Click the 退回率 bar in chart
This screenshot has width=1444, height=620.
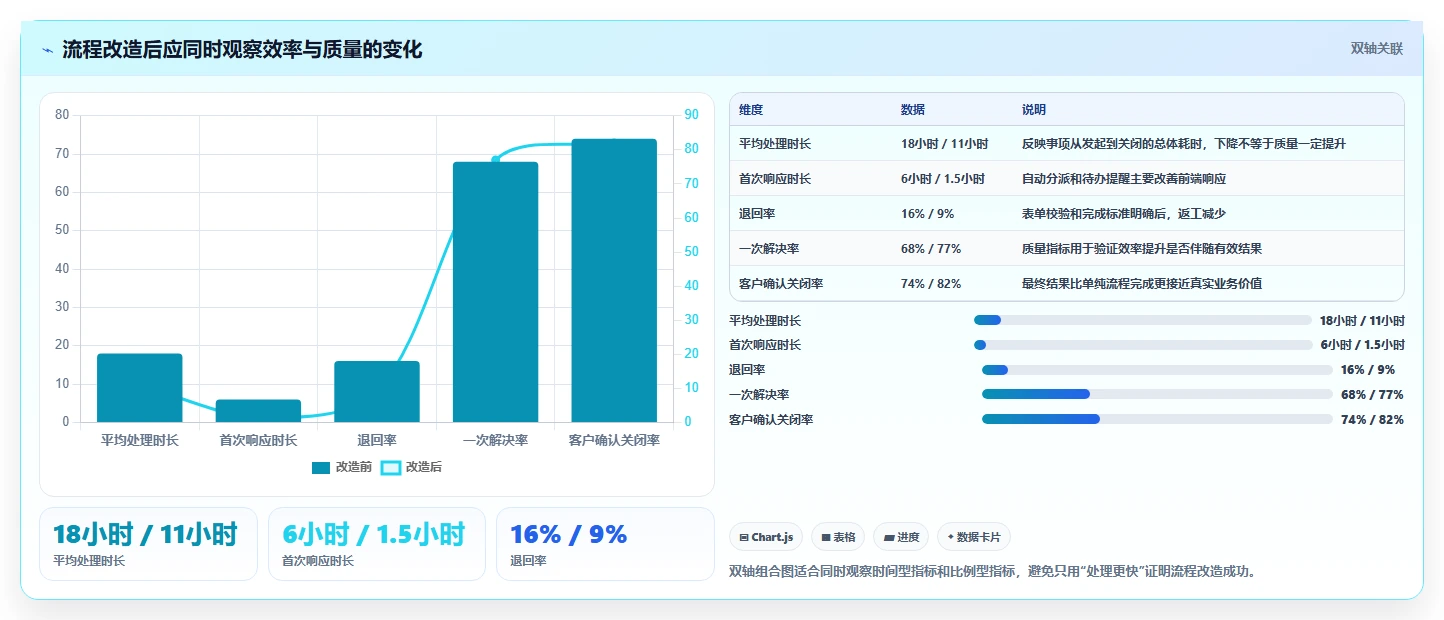377,392
